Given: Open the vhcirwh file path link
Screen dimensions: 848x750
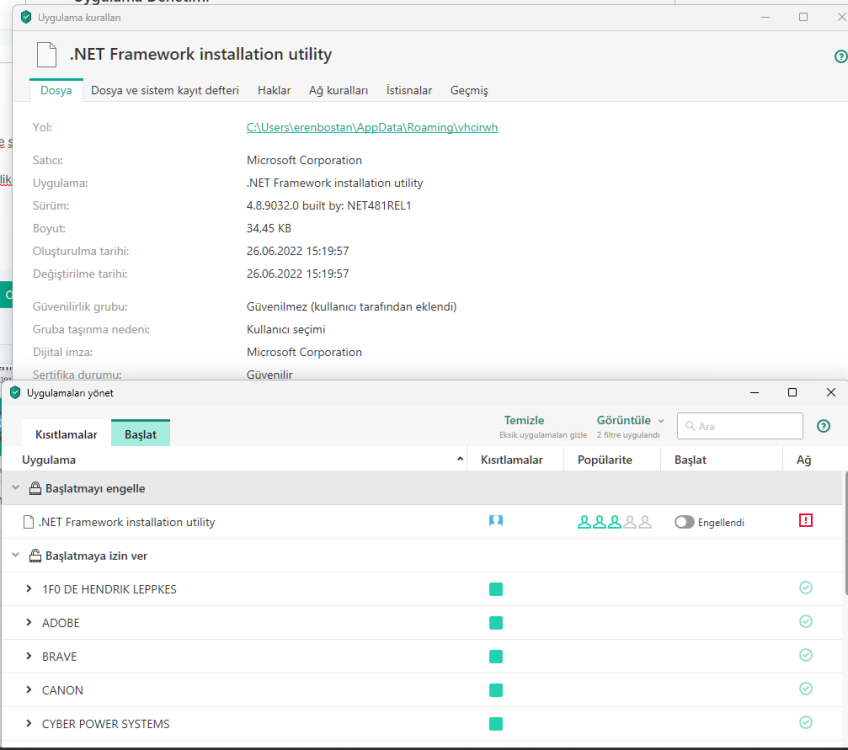Looking at the screenshot, I should pos(372,128).
